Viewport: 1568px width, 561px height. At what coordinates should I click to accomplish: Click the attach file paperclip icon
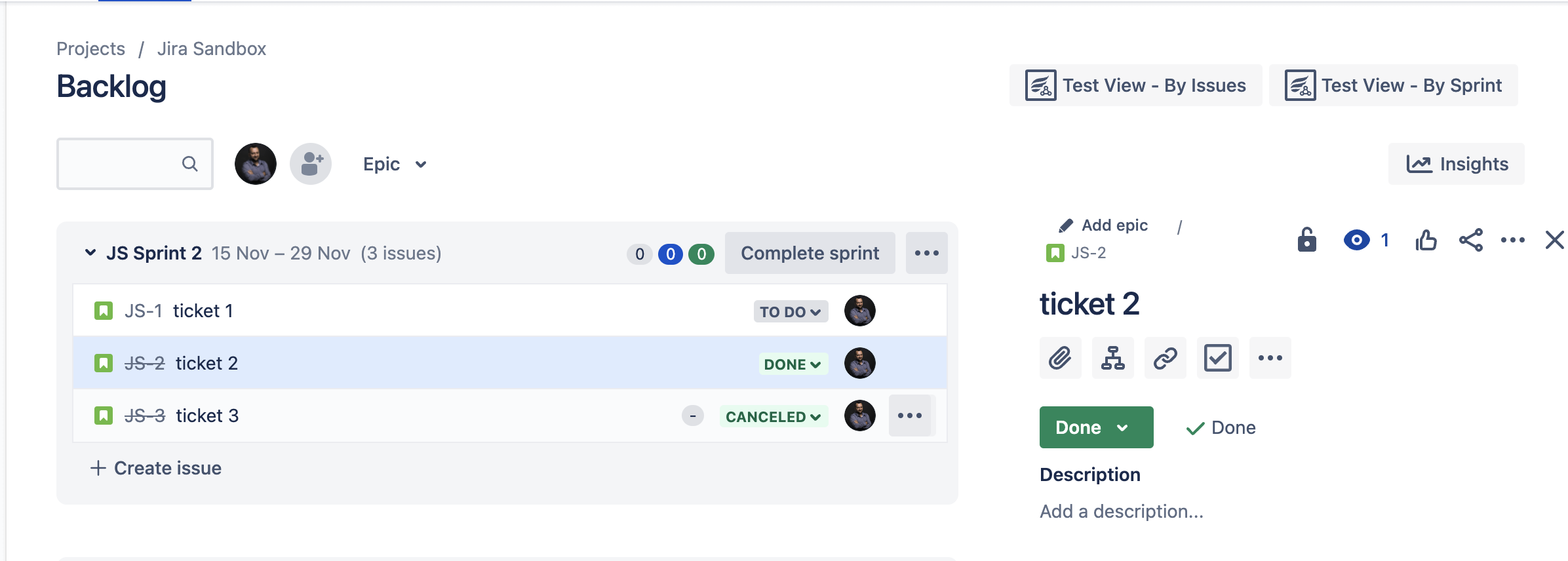pos(1060,358)
